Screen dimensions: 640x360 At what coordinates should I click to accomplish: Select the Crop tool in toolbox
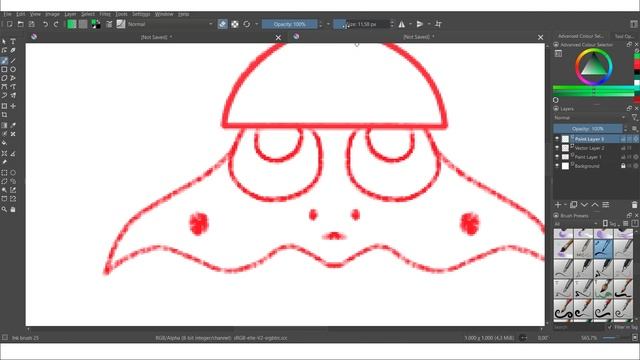pyautogui.click(x=4, y=115)
